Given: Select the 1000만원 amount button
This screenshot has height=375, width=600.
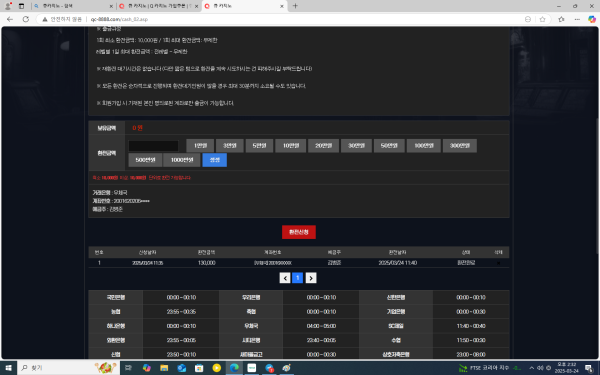Looking at the screenshot, I should click(x=182, y=160).
